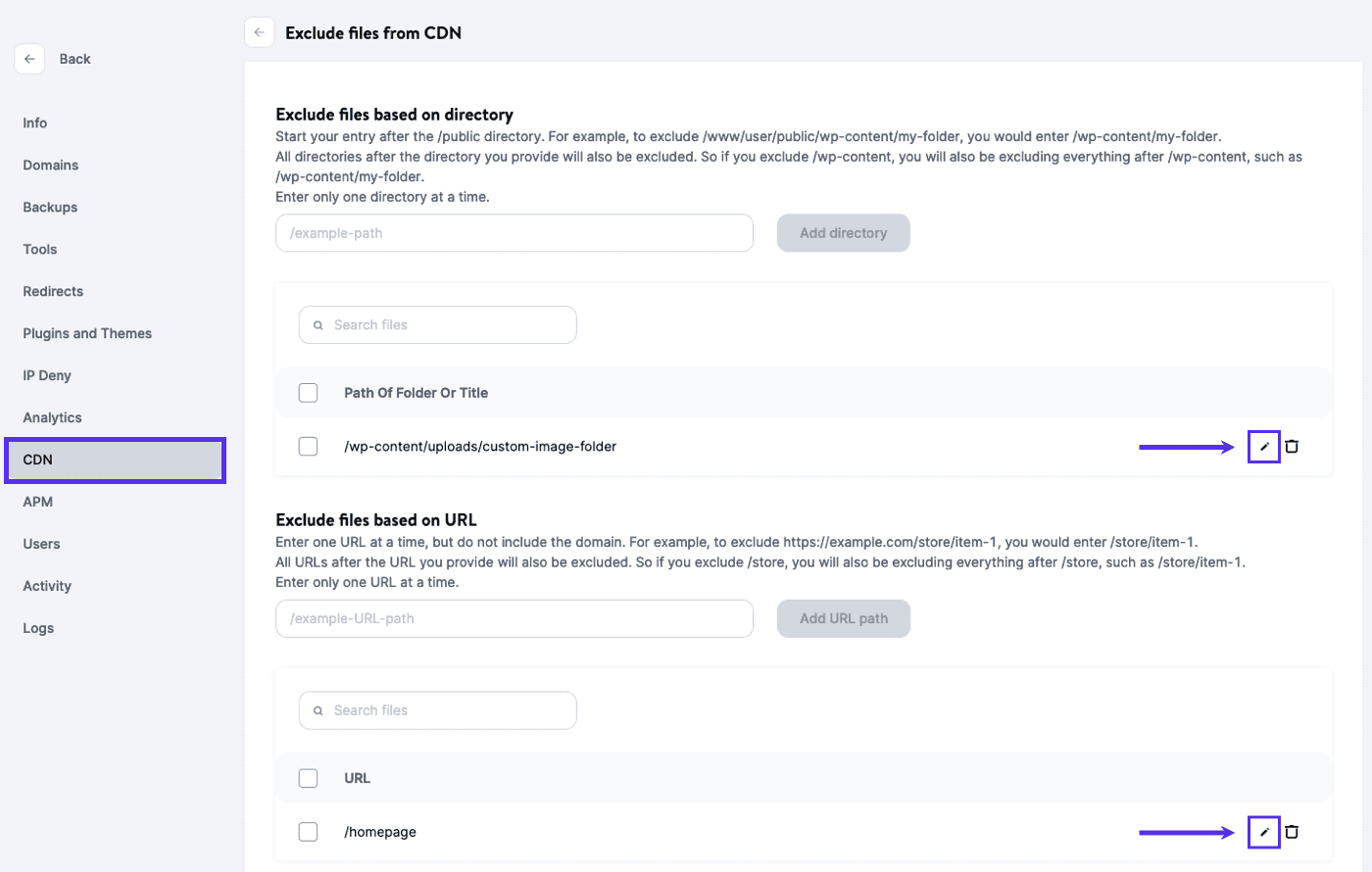This screenshot has width=1372, height=872.
Task: Click the sidebar Back arrow icon
Action: [x=29, y=59]
